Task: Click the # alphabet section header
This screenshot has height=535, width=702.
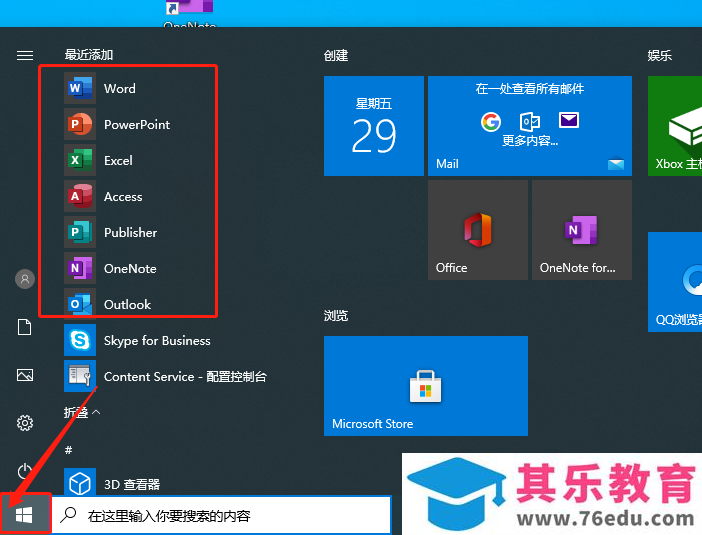Action: pos(68,449)
